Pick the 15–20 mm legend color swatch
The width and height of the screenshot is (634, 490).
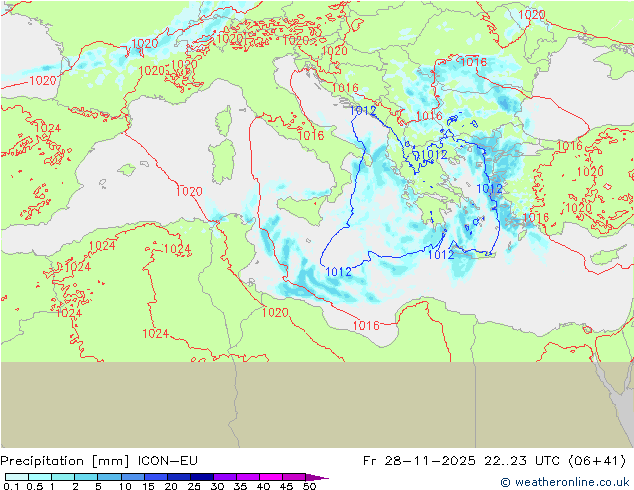pos(155,477)
